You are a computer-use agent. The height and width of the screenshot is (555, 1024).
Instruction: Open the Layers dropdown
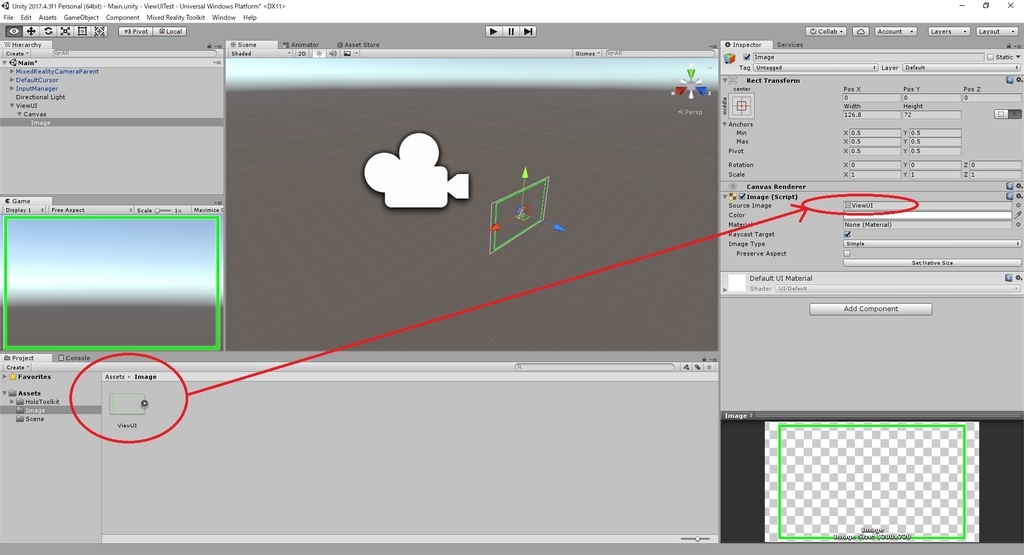[x=947, y=31]
